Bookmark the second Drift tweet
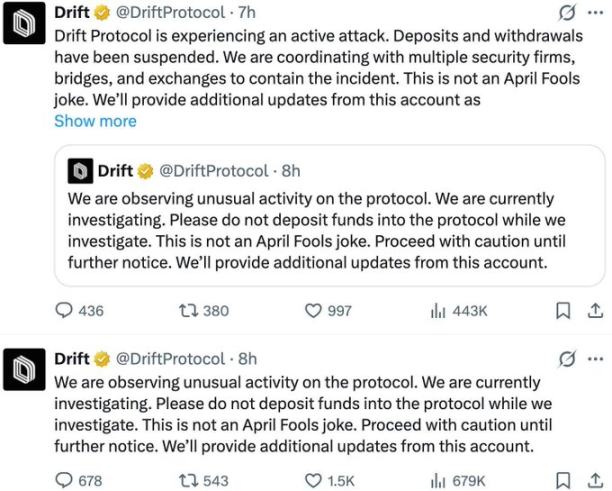The width and height of the screenshot is (612, 491). click(563, 480)
